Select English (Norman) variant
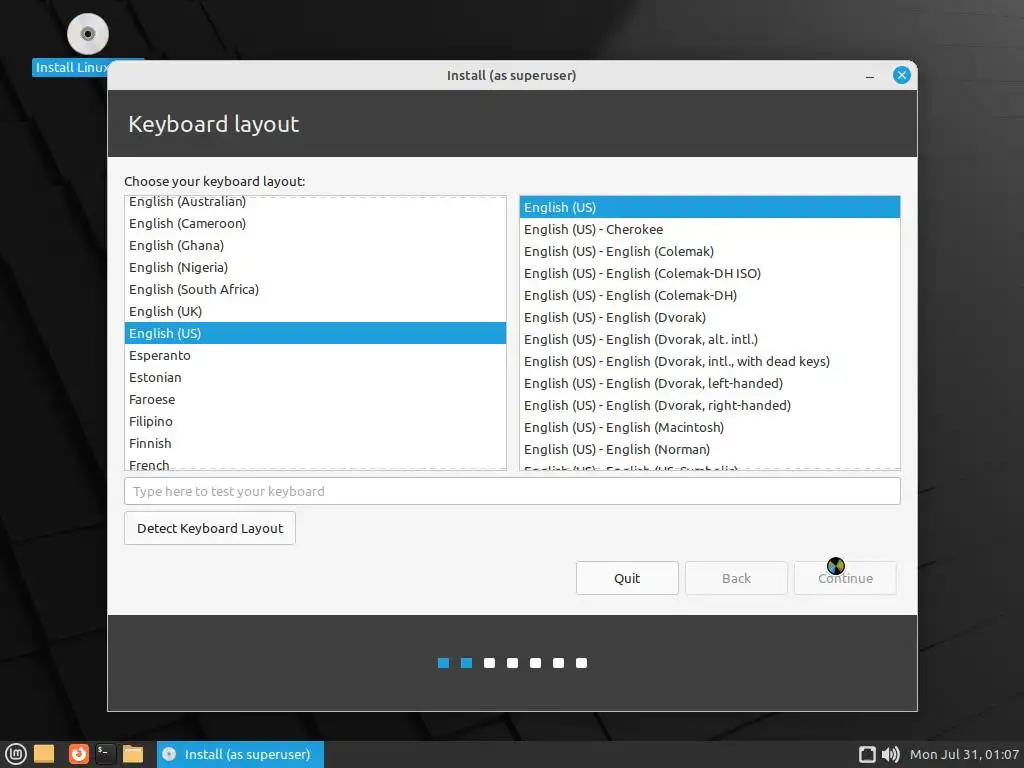The height and width of the screenshot is (768, 1024). (710, 449)
